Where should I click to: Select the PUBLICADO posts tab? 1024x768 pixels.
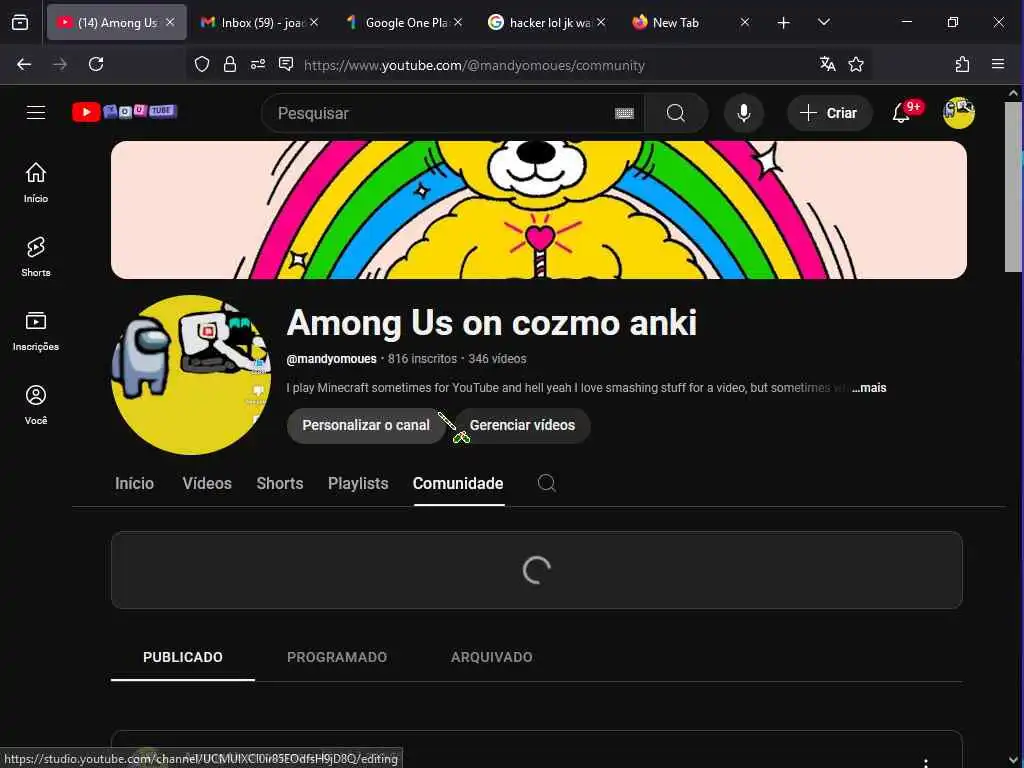point(183,657)
